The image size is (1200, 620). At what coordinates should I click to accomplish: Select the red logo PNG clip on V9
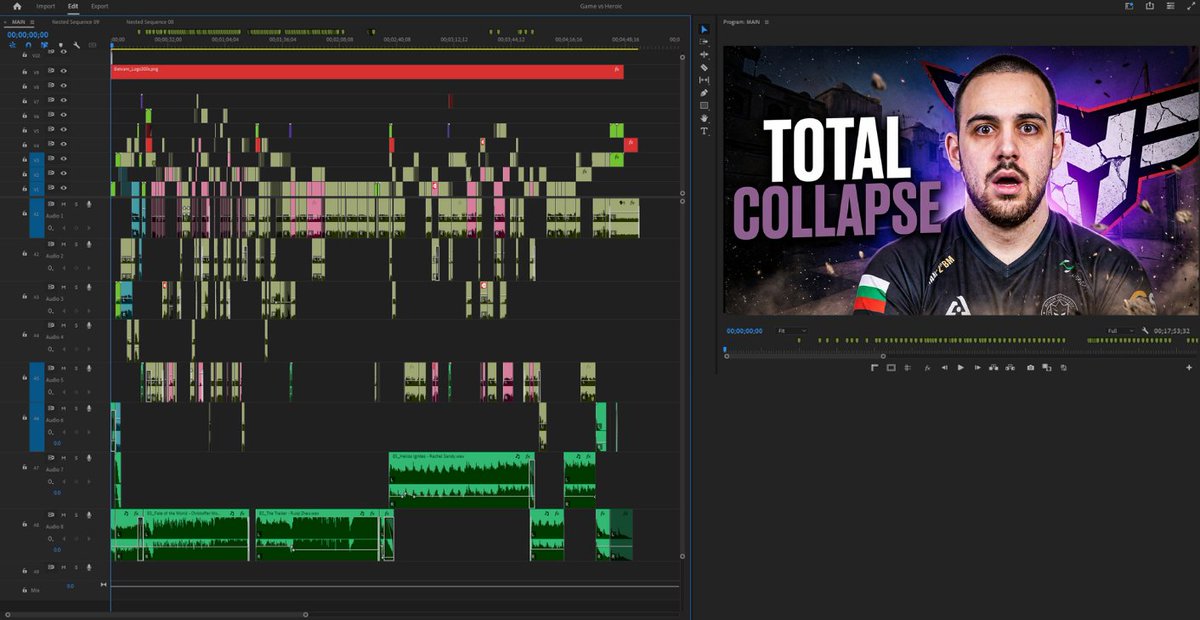pos(367,71)
